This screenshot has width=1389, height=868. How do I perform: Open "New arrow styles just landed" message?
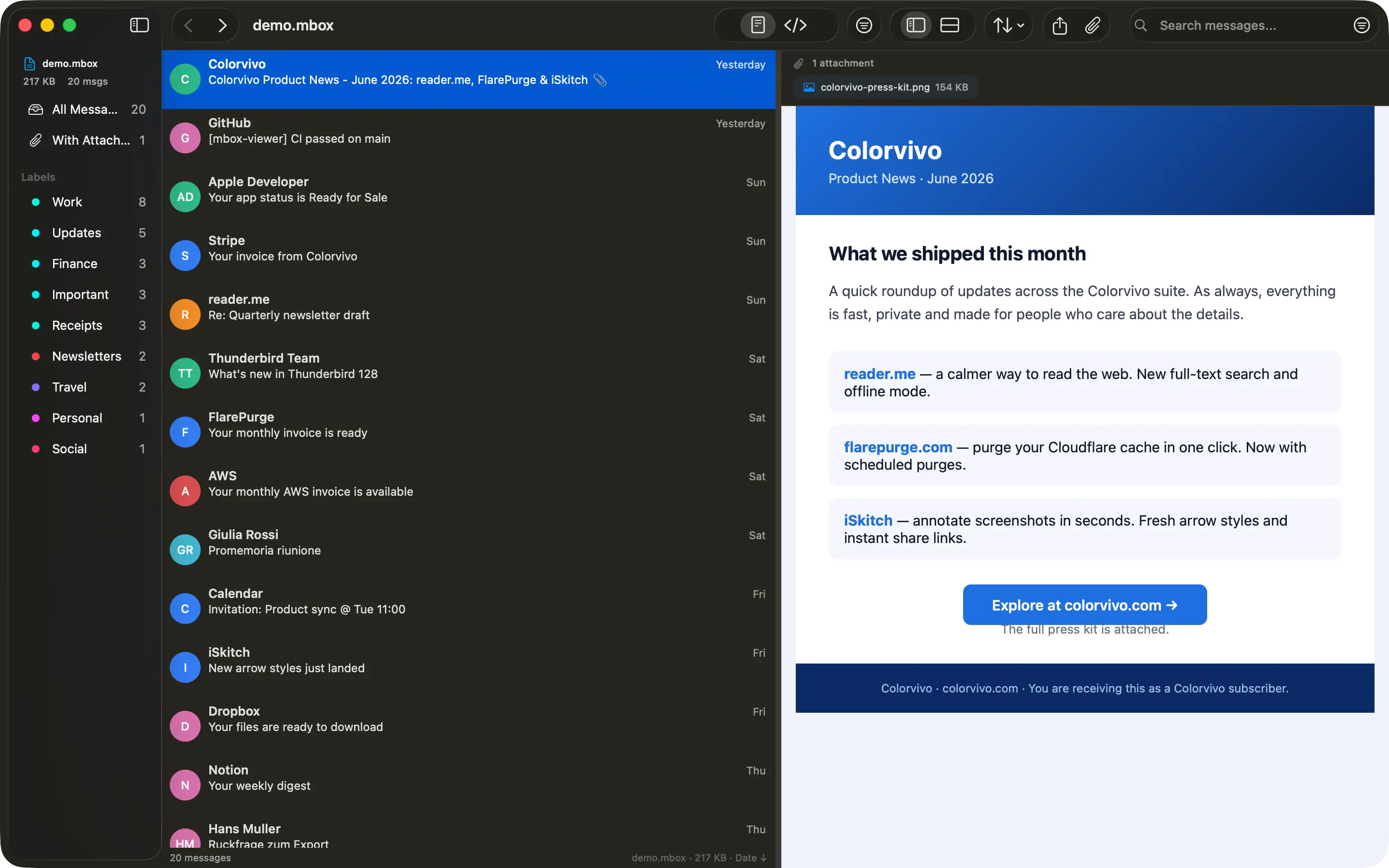[468, 668]
